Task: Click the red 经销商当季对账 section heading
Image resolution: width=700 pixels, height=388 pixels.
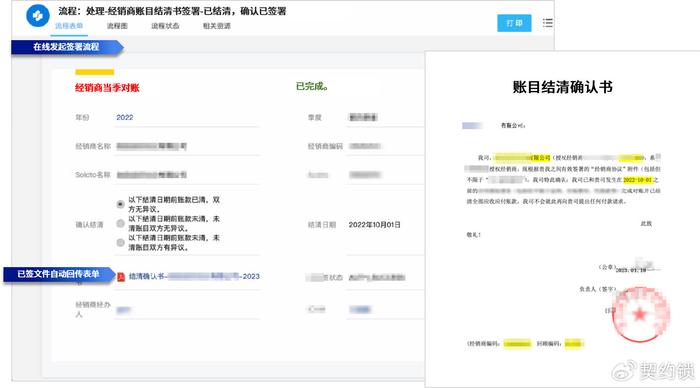Action: (107, 88)
